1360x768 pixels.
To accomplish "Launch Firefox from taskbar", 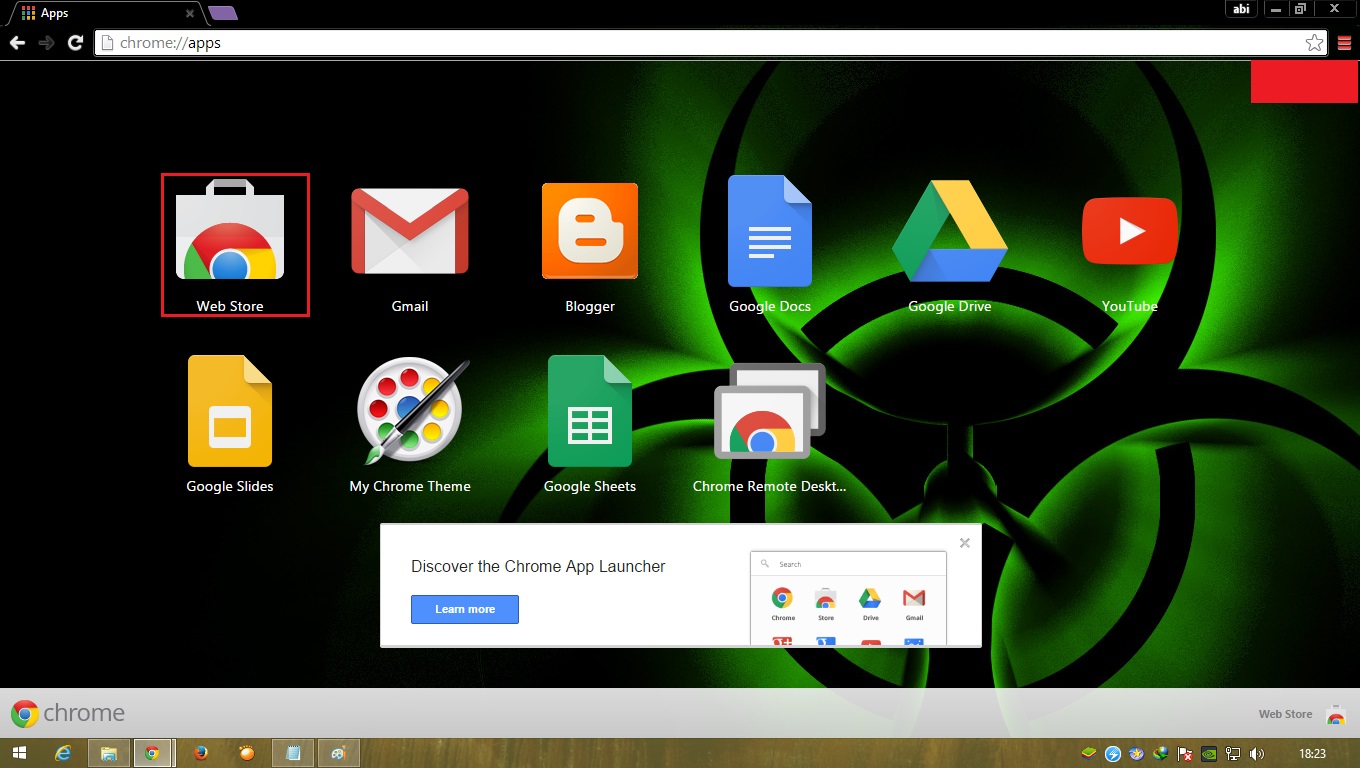I will pyautogui.click(x=201, y=753).
